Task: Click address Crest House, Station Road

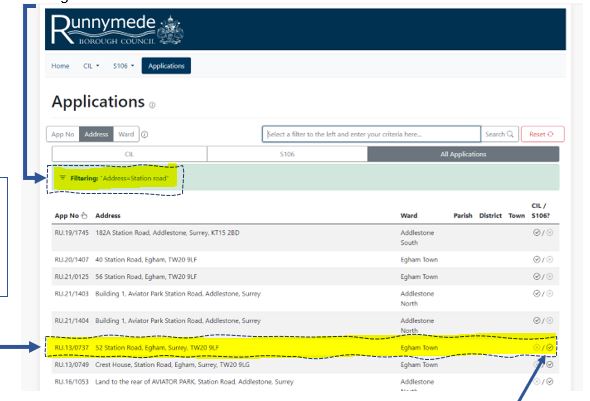Action: (172, 365)
